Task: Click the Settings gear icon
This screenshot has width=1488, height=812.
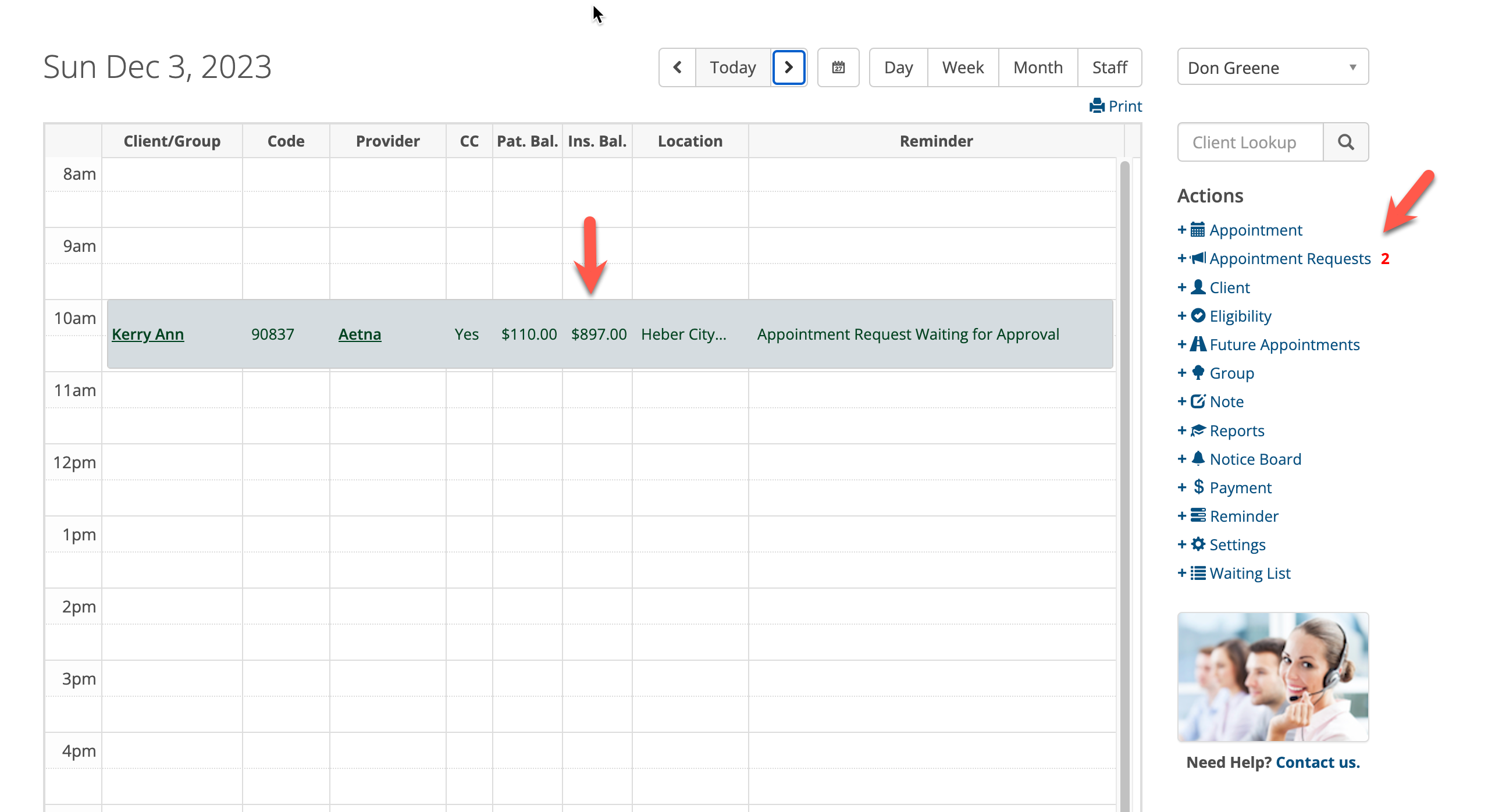Action: pyautogui.click(x=1198, y=544)
